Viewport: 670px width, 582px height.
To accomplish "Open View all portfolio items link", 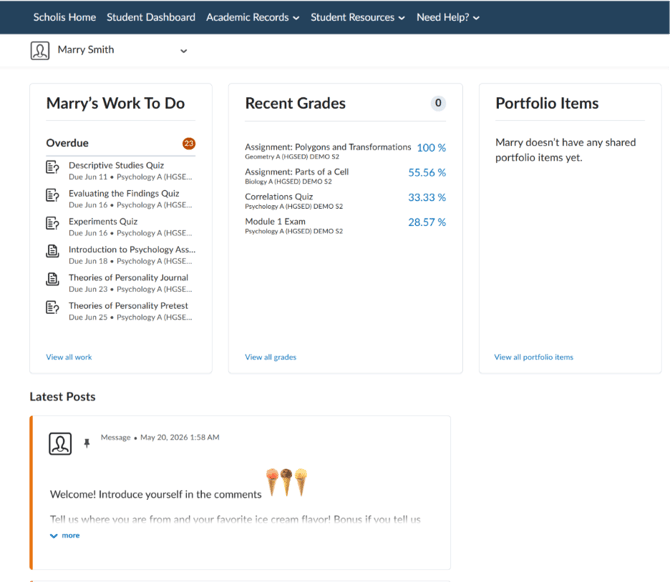I will tap(534, 357).
